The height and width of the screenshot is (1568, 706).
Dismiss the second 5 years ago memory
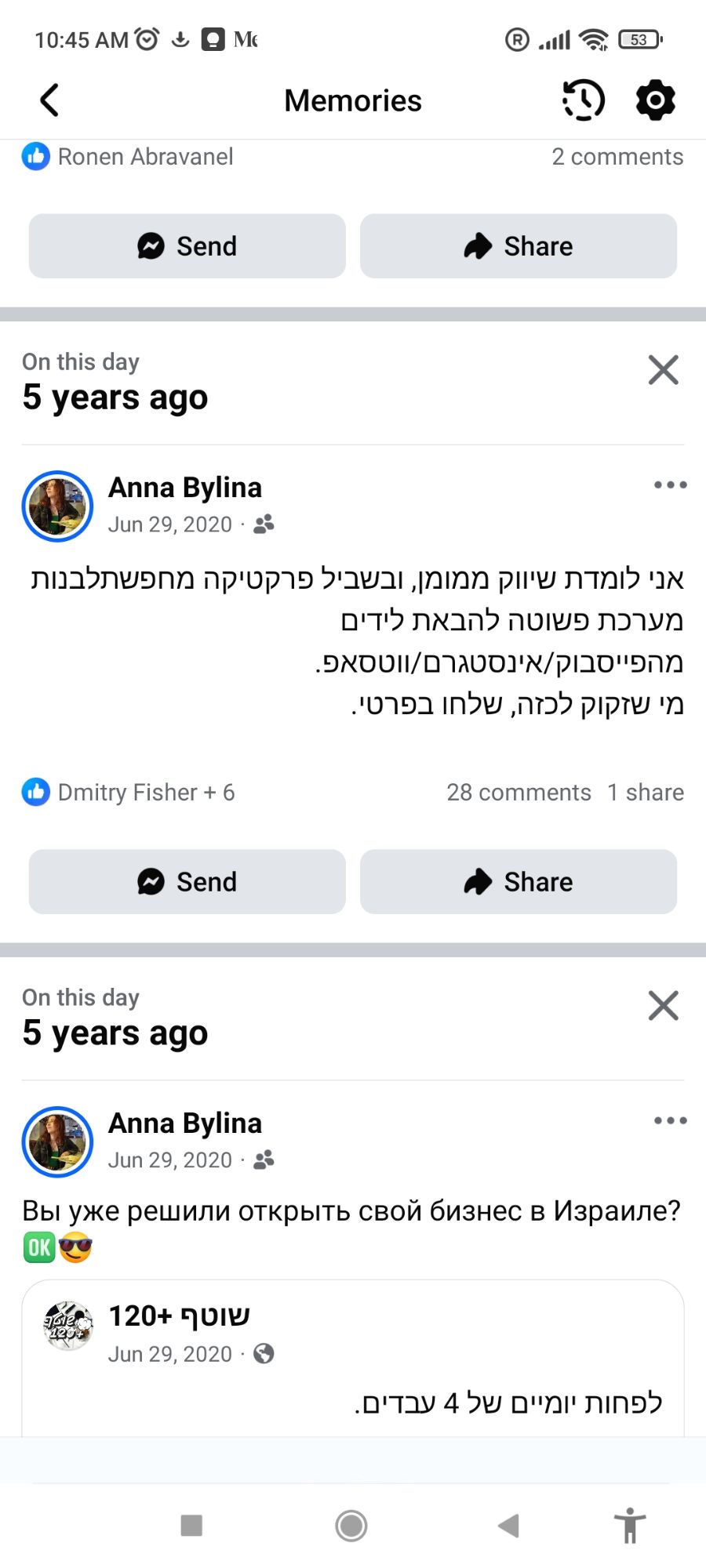click(x=663, y=1006)
